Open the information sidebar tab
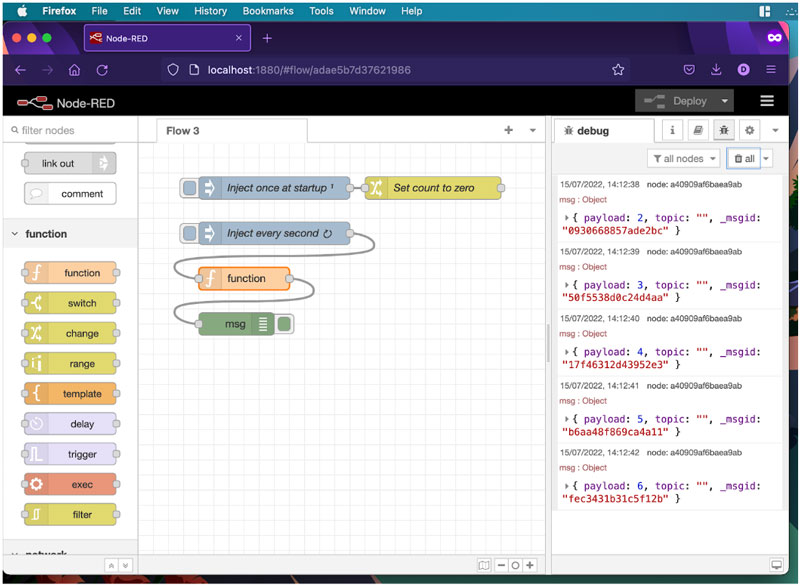This screenshot has height=586, width=800. tap(673, 130)
